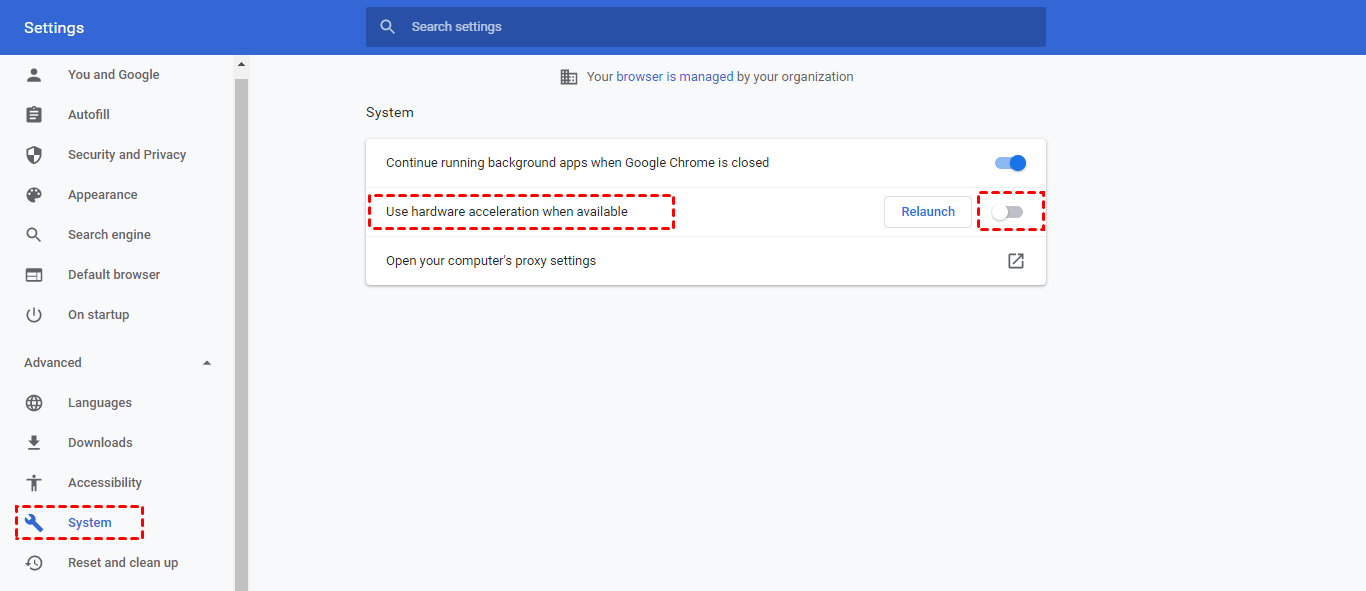Click the magnifier icon beside Search engine

(x=34, y=235)
